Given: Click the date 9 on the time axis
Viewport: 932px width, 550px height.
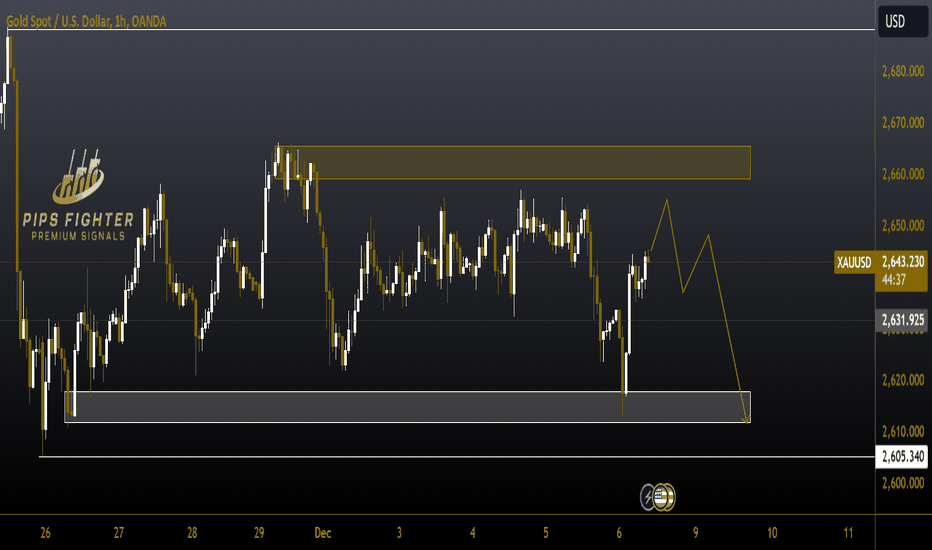Looking at the screenshot, I should 695,533.
